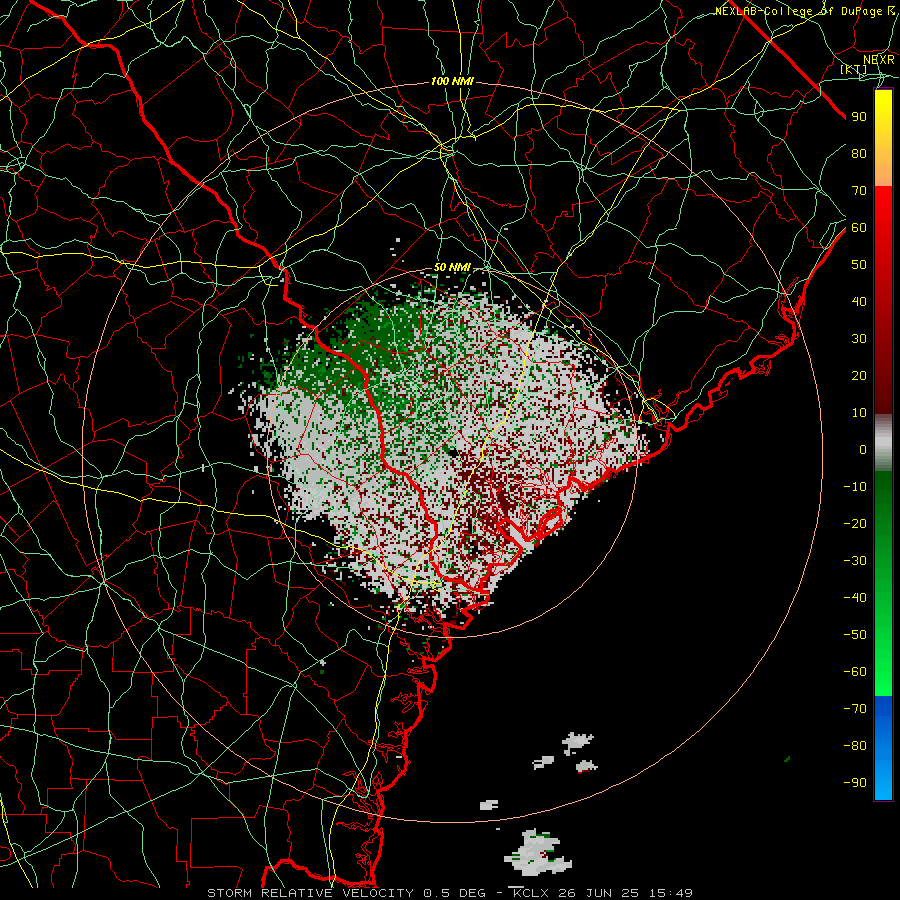Click the "NEXR" label above the color bar
This screenshot has height=900, width=900.
pyautogui.click(x=879, y=60)
